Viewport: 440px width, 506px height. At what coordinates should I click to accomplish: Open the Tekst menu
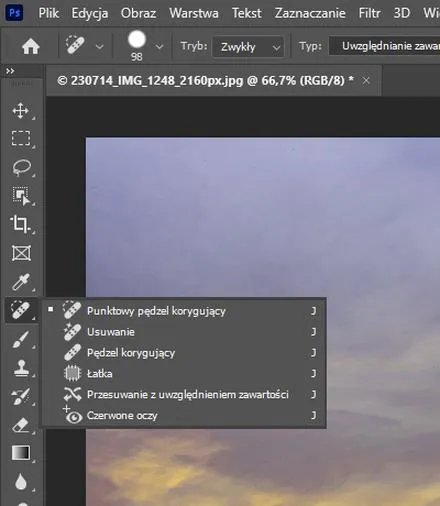(x=247, y=13)
